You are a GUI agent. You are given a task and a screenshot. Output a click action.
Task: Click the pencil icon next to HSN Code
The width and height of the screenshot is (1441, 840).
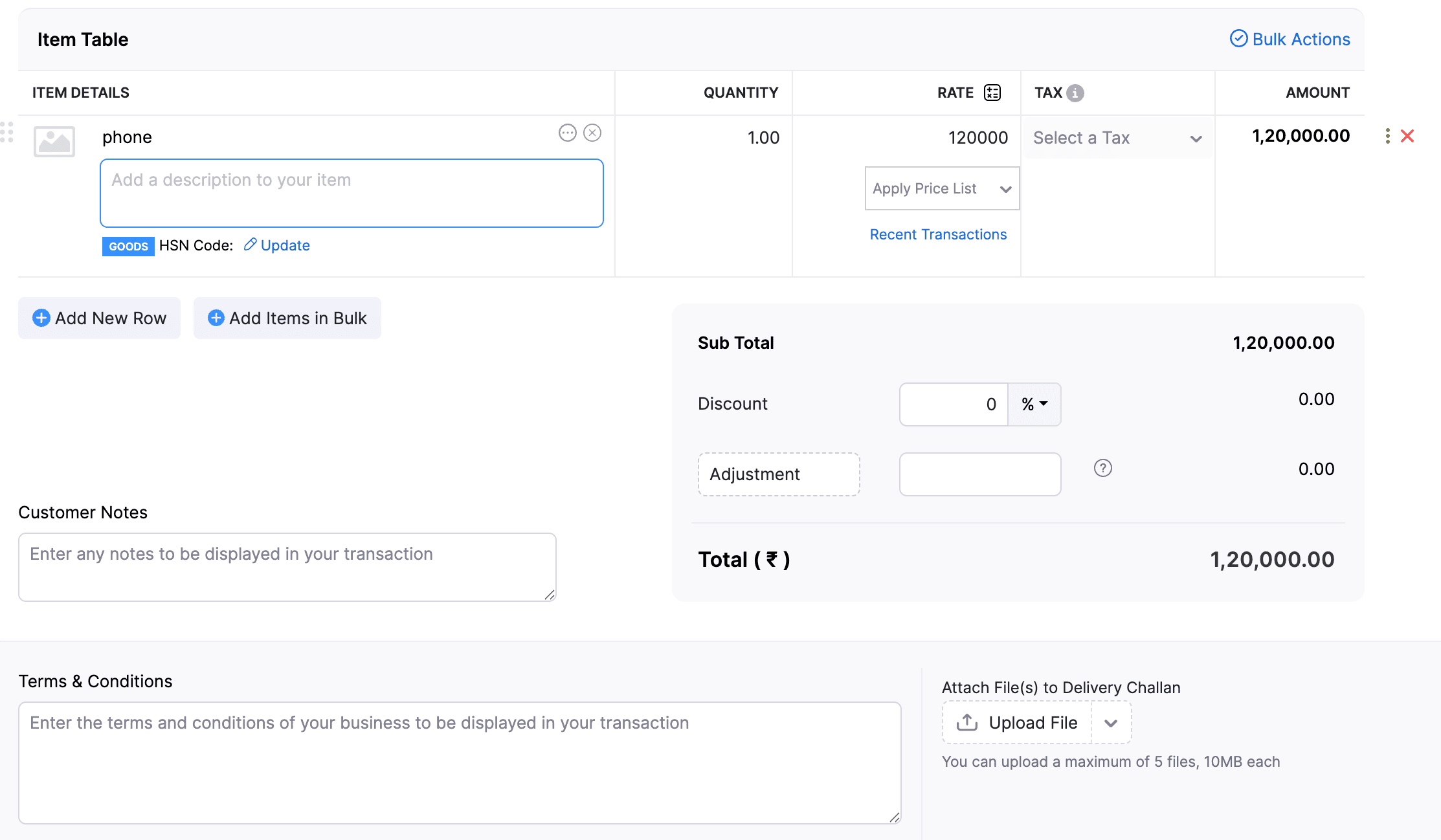[x=251, y=245]
